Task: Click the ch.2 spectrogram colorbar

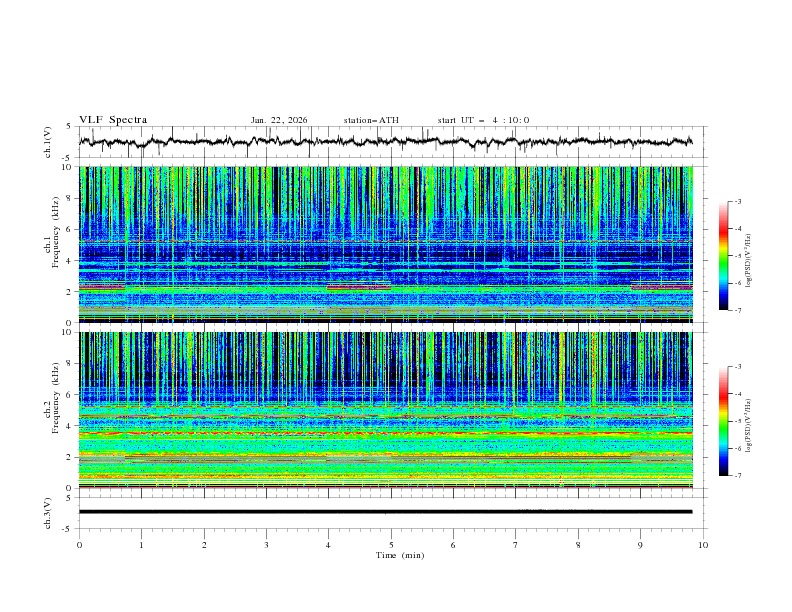Action: 723,421
